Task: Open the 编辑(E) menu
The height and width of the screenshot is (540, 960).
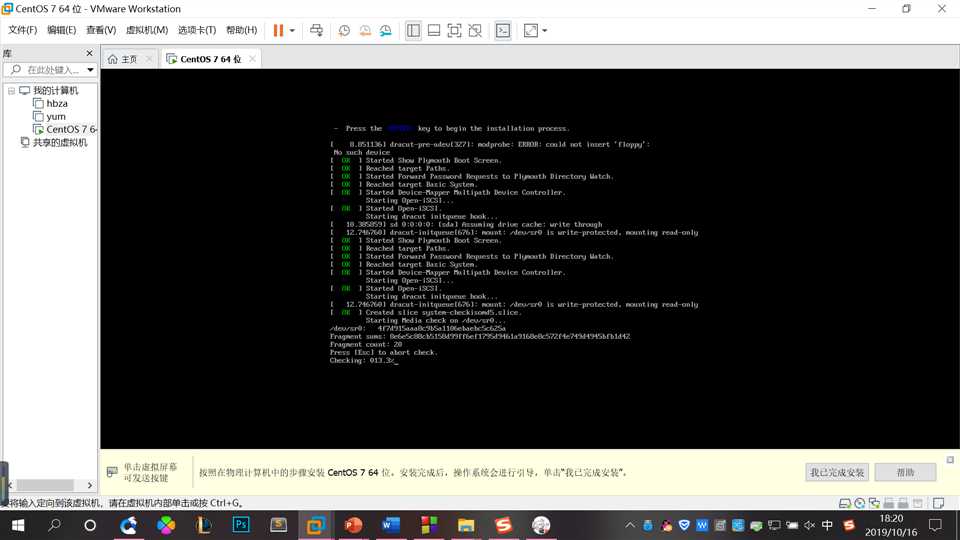Action: tap(62, 30)
